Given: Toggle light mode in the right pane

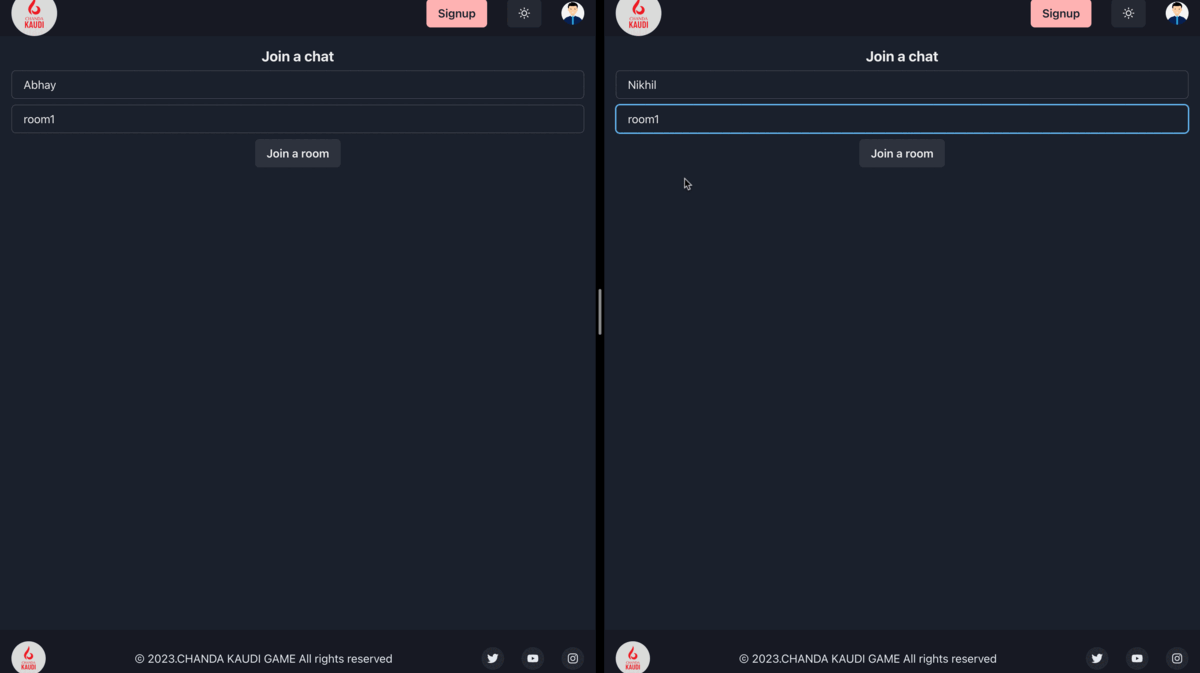Looking at the screenshot, I should 1128,14.
